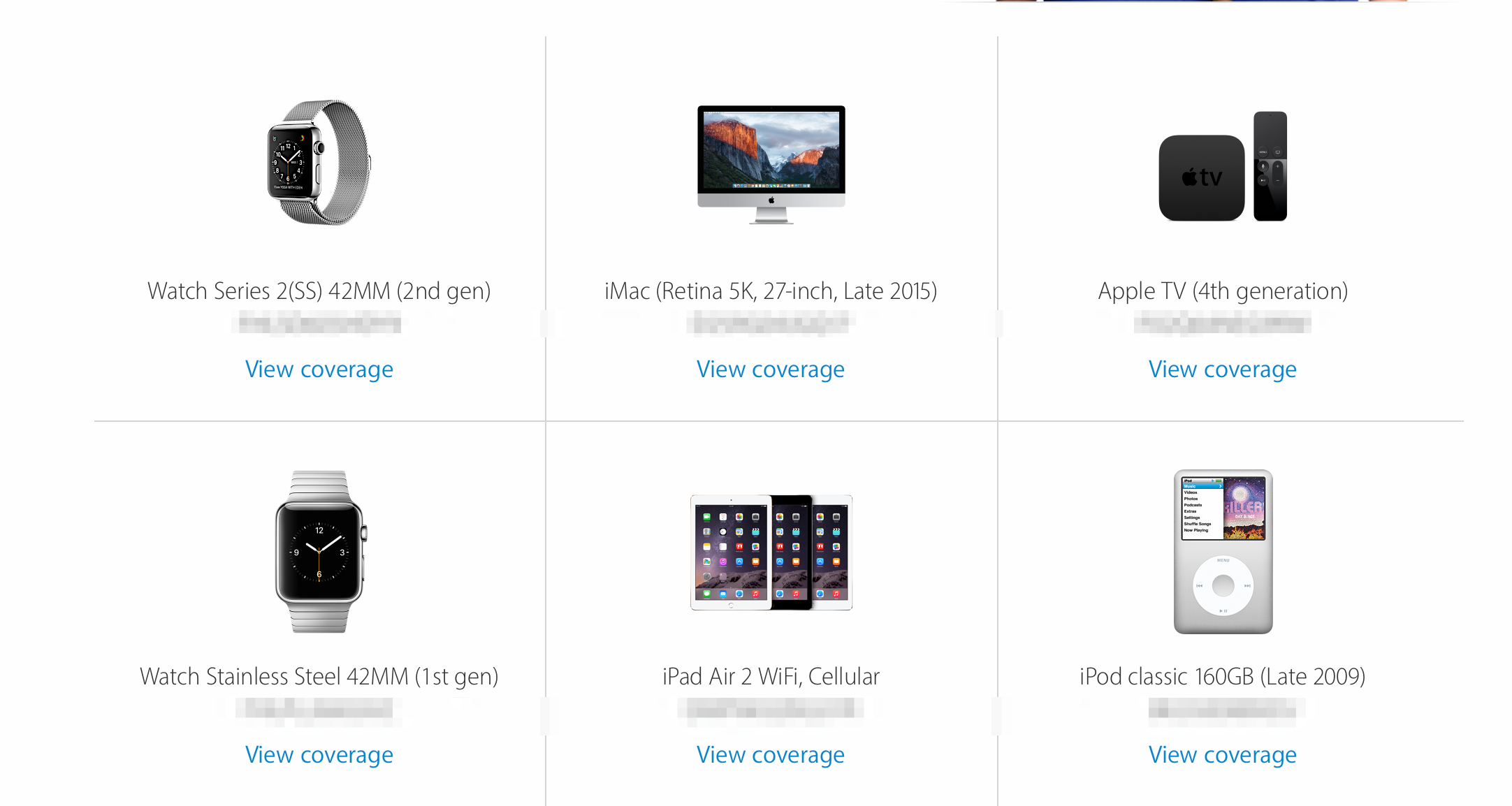
Task: Click the Watch Series 2(SS) 42MM title
Action: (319, 291)
